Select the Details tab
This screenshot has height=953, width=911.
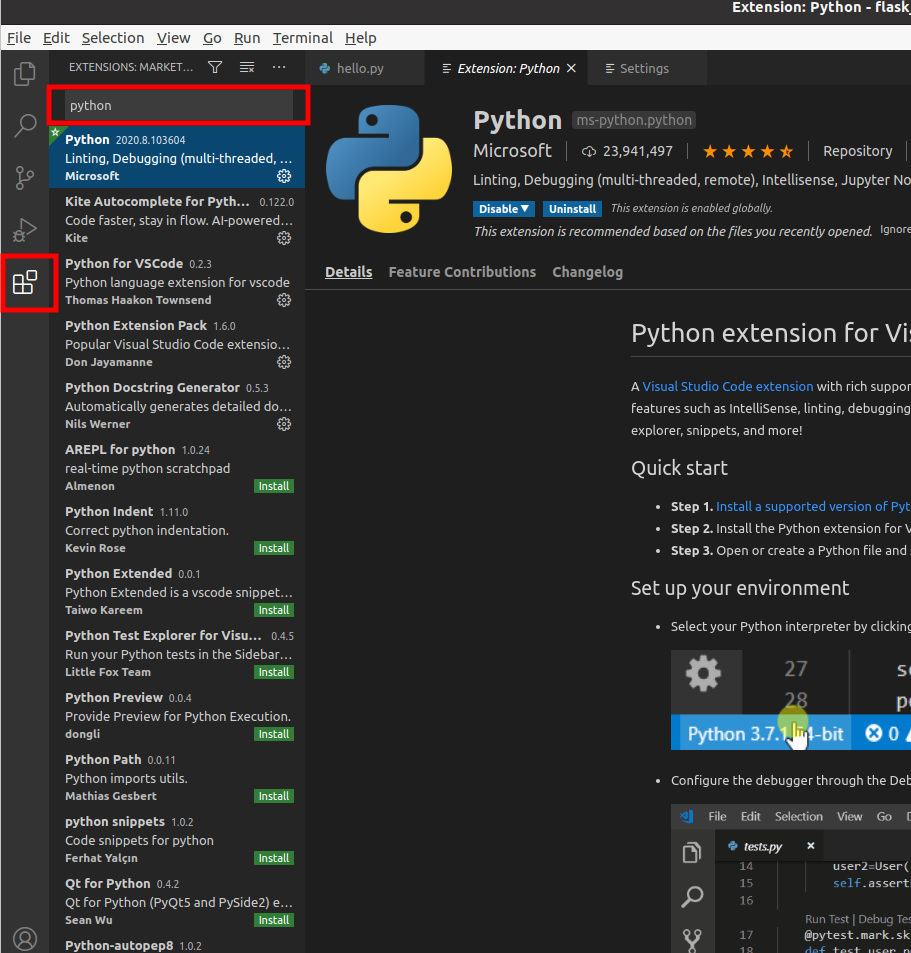tap(348, 272)
